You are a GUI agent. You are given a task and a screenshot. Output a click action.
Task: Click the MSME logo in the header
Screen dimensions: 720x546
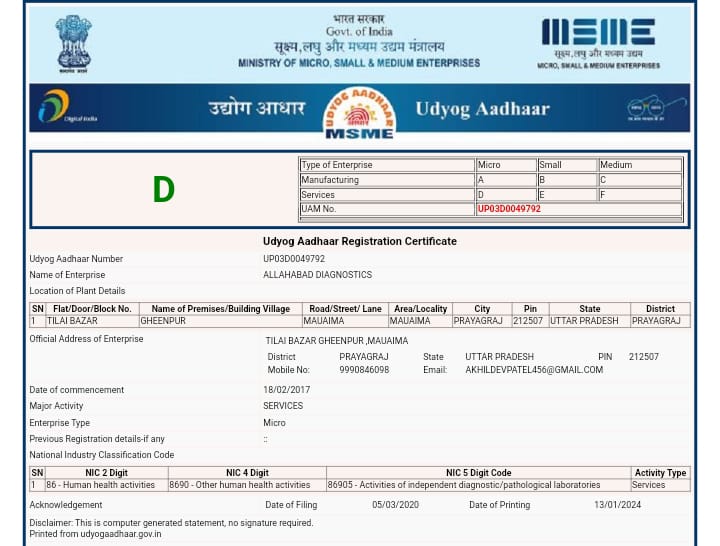(598, 44)
